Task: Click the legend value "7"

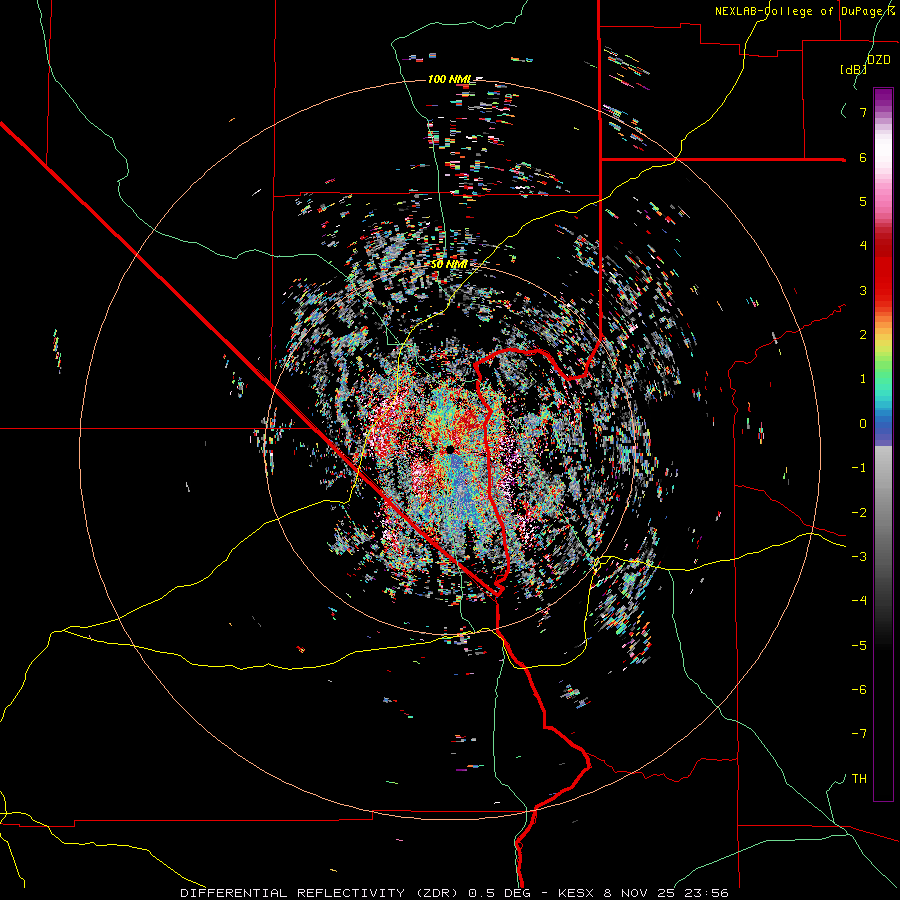Action: [863, 112]
